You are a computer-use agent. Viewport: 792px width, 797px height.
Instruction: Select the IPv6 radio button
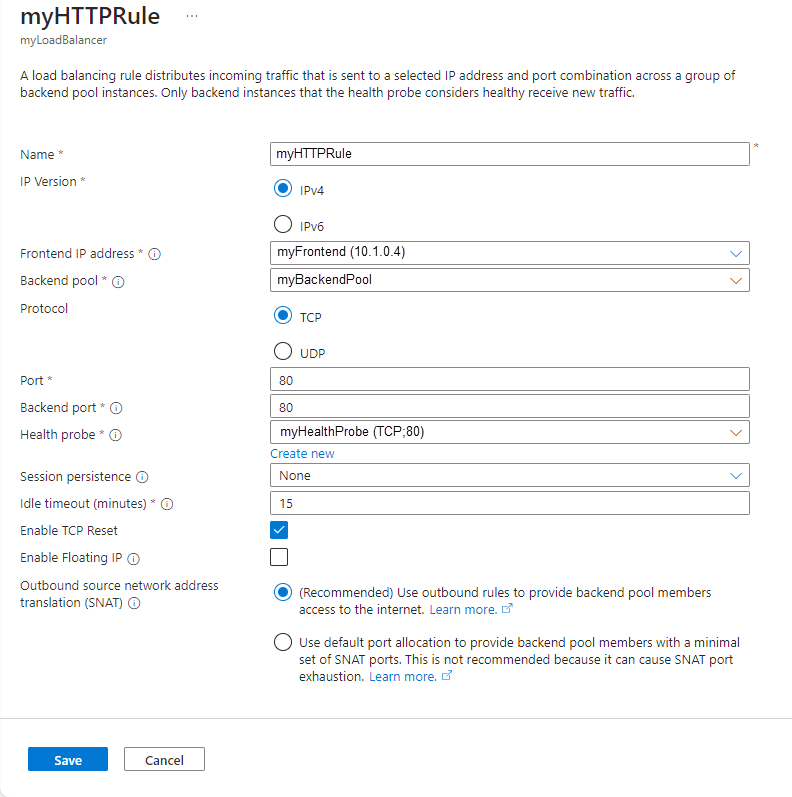[x=283, y=225]
